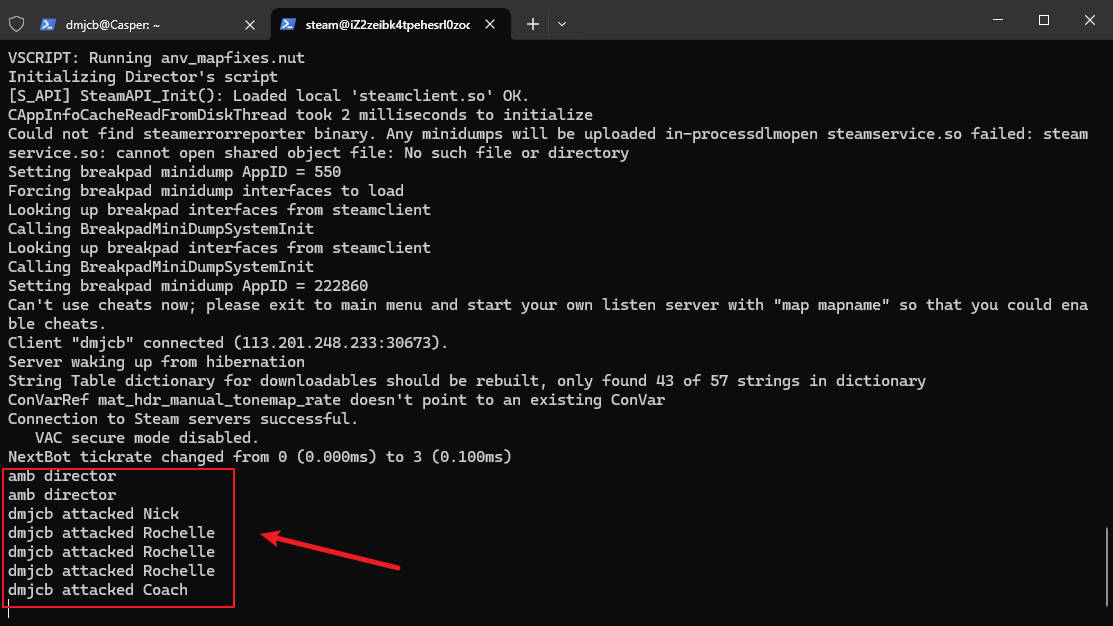This screenshot has width=1113, height=626.
Task: Click 'Server waking up from hibernation' line
Action: [x=156, y=362]
